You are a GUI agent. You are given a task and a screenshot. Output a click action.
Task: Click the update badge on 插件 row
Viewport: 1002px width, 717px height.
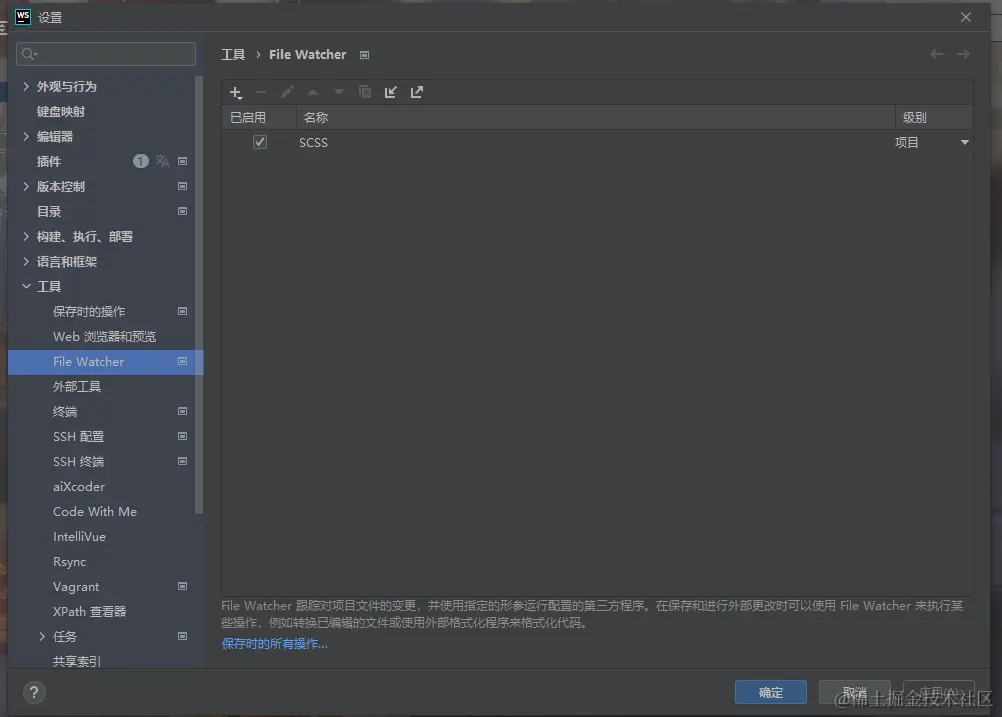[x=141, y=161]
